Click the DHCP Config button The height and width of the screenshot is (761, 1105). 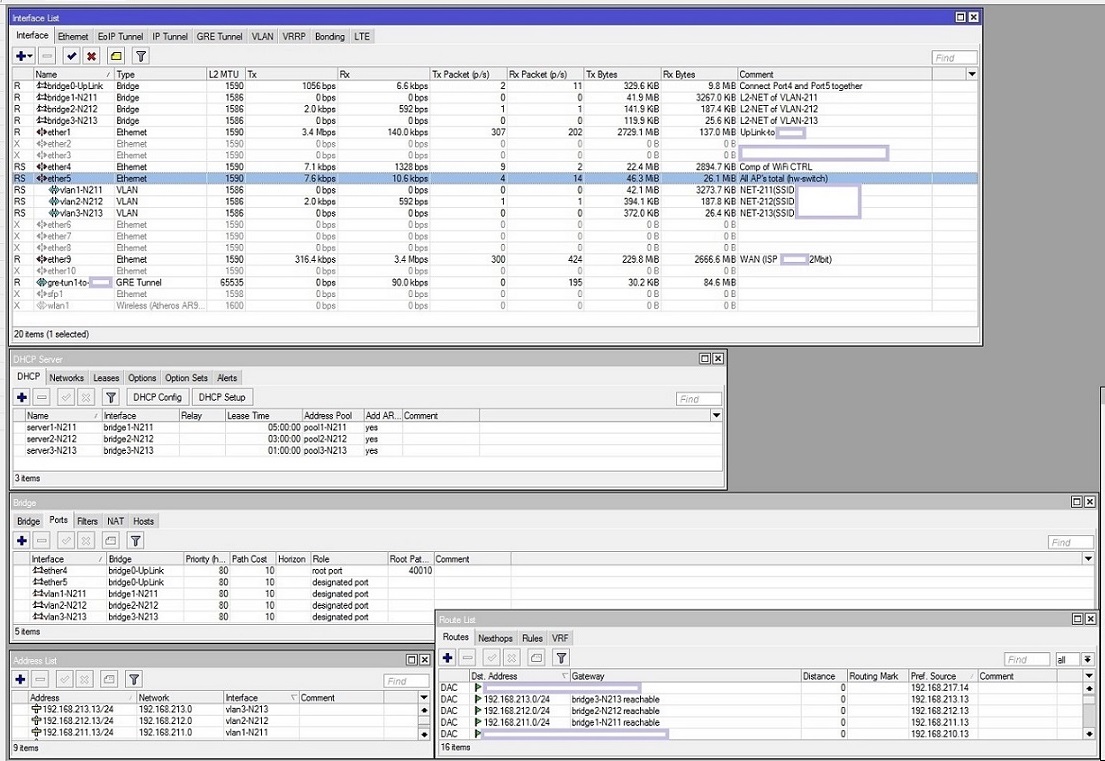157,397
